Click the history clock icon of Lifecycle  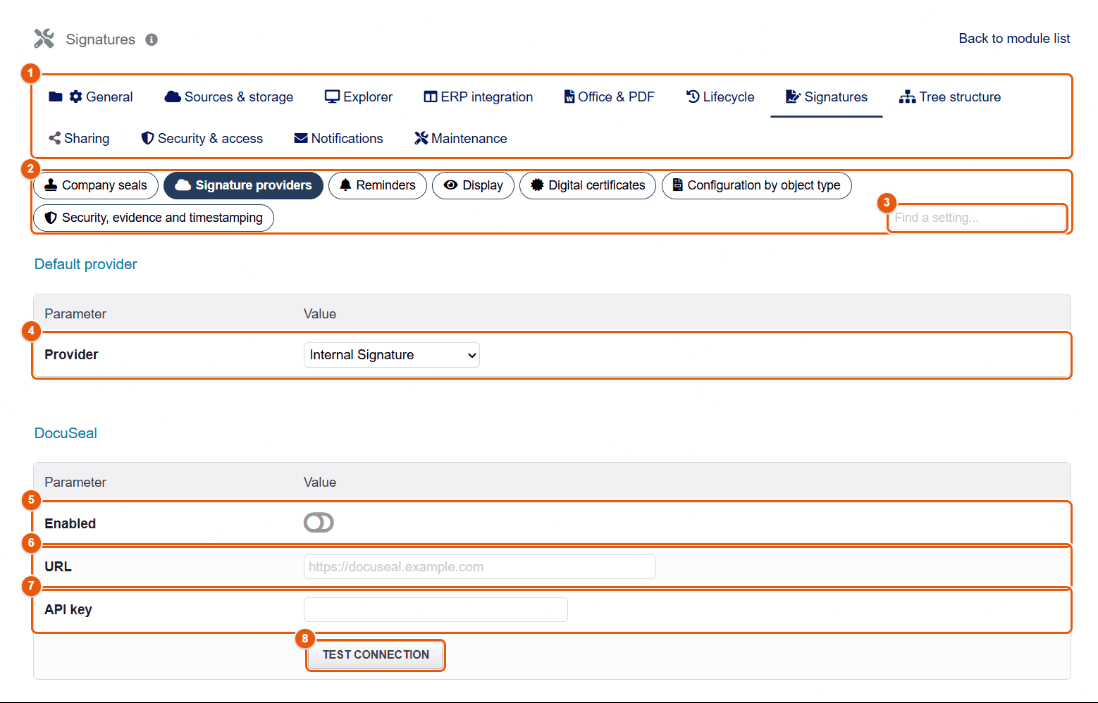693,97
